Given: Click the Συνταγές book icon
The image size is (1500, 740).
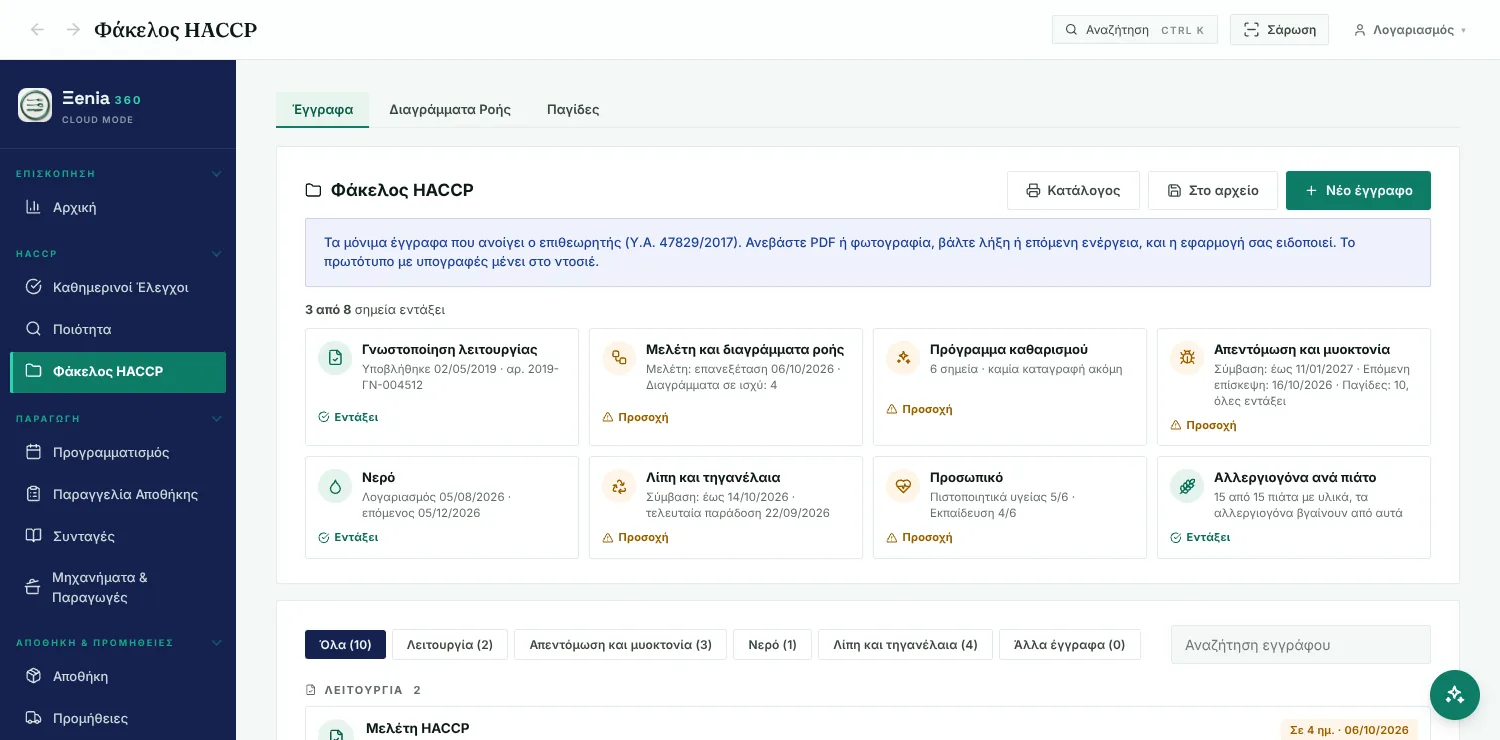Looking at the screenshot, I should point(33,536).
